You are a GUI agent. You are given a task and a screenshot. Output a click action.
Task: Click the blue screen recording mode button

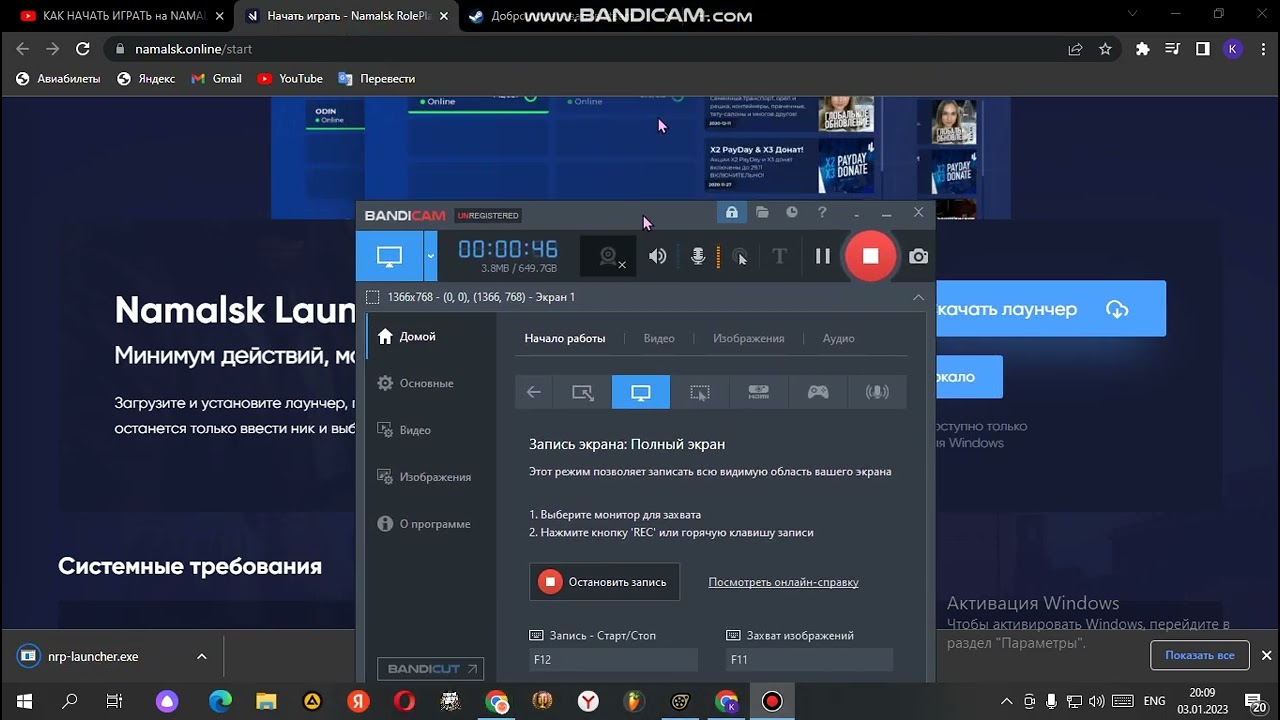[389, 257]
